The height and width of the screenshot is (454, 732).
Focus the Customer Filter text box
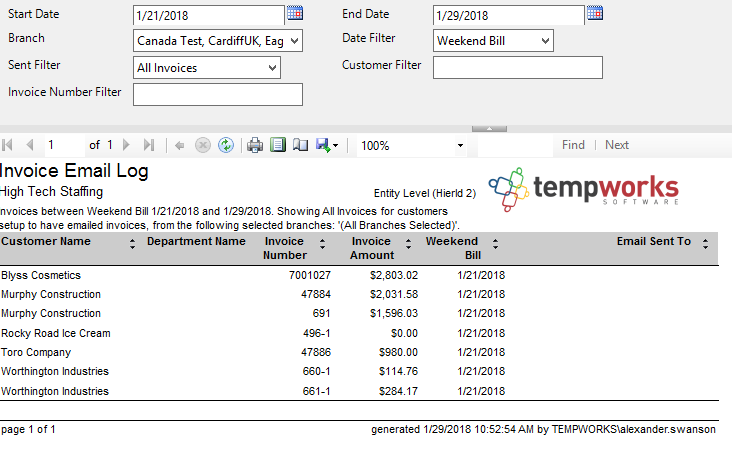[x=518, y=68]
